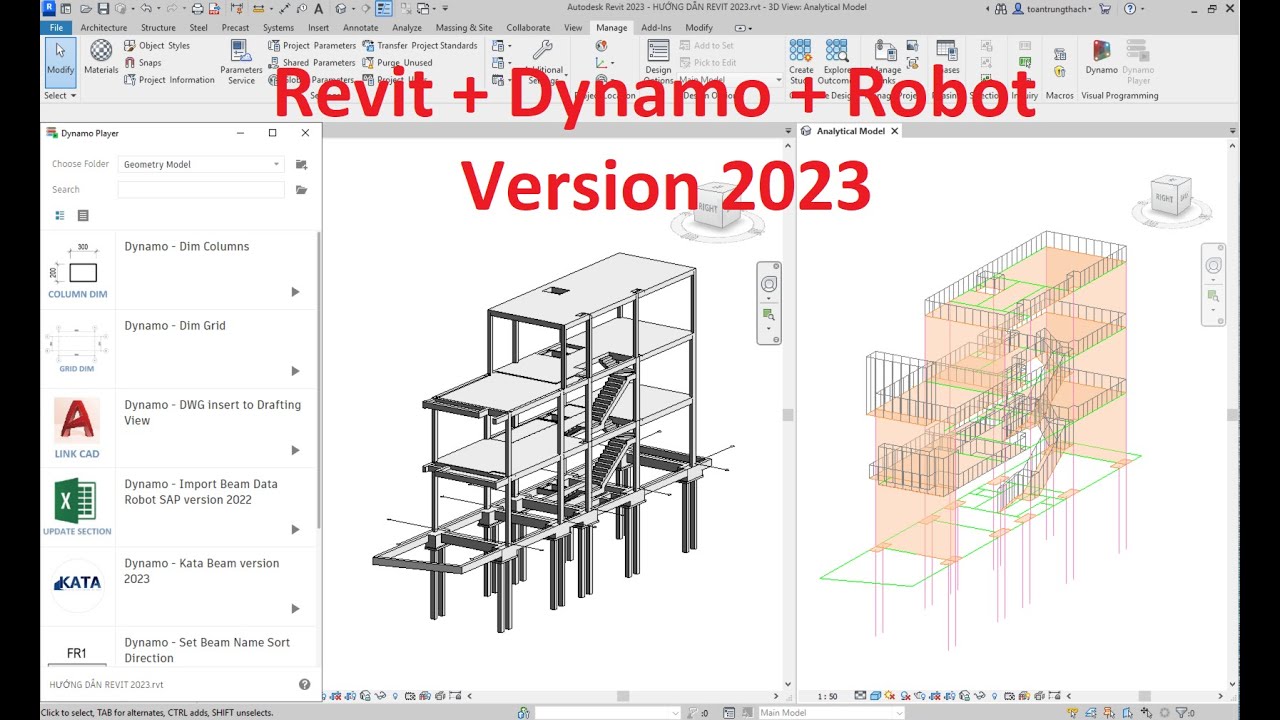Viewport: 1280px width, 720px height.
Task: Expand the Undo history dropdown arrow
Action: point(158,9)
